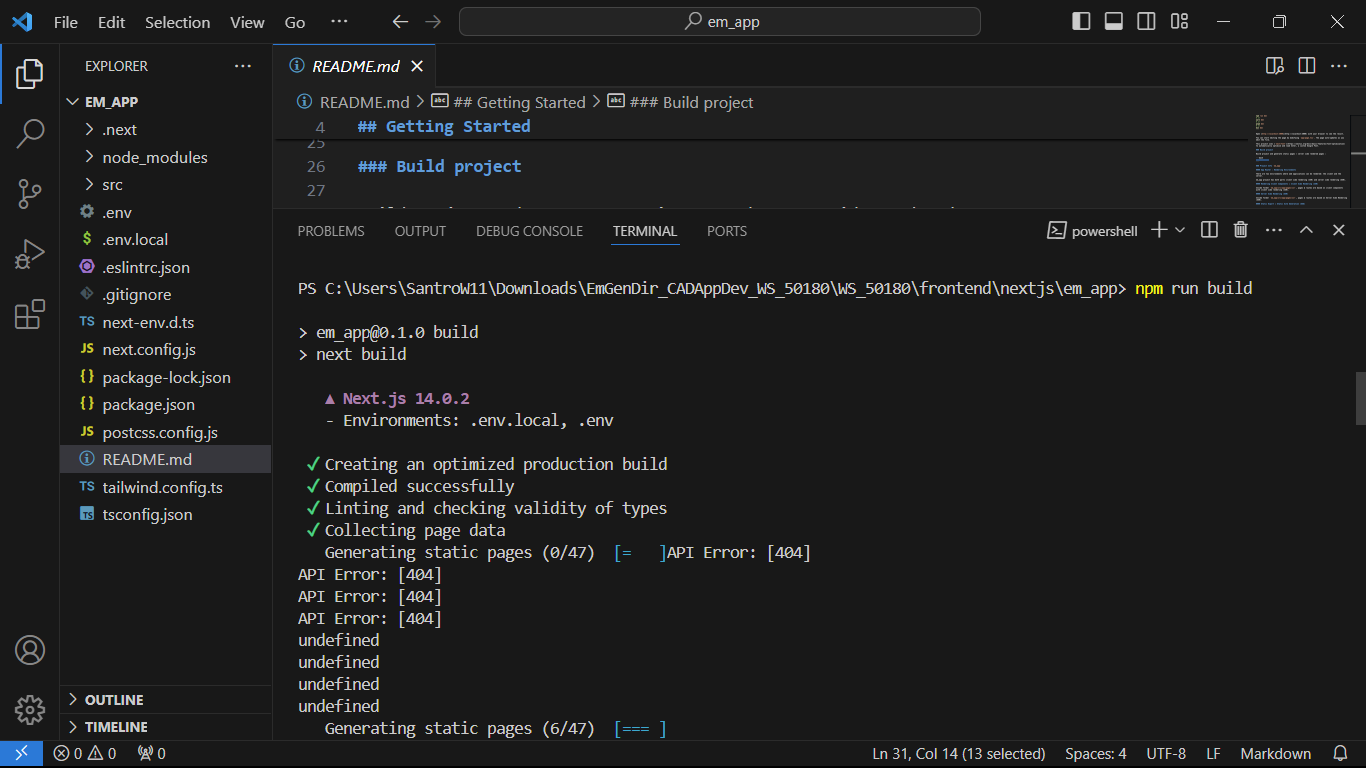Viewport: 1366px width, 768px height.
Task: Click Ln 31, Col 14 cursor position
Action: click(x=959, y=754)
